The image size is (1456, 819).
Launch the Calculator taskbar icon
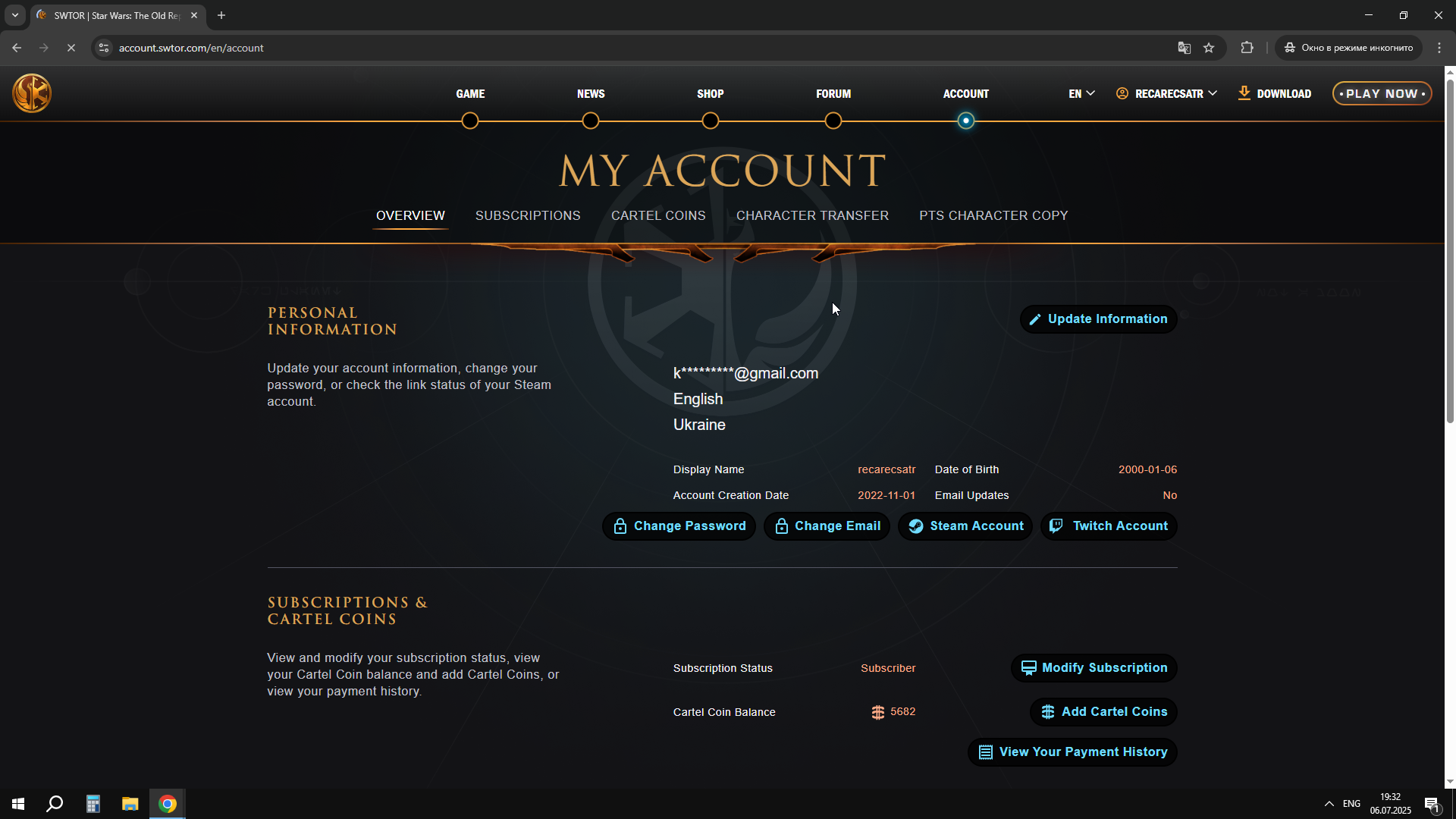point(93,804)
